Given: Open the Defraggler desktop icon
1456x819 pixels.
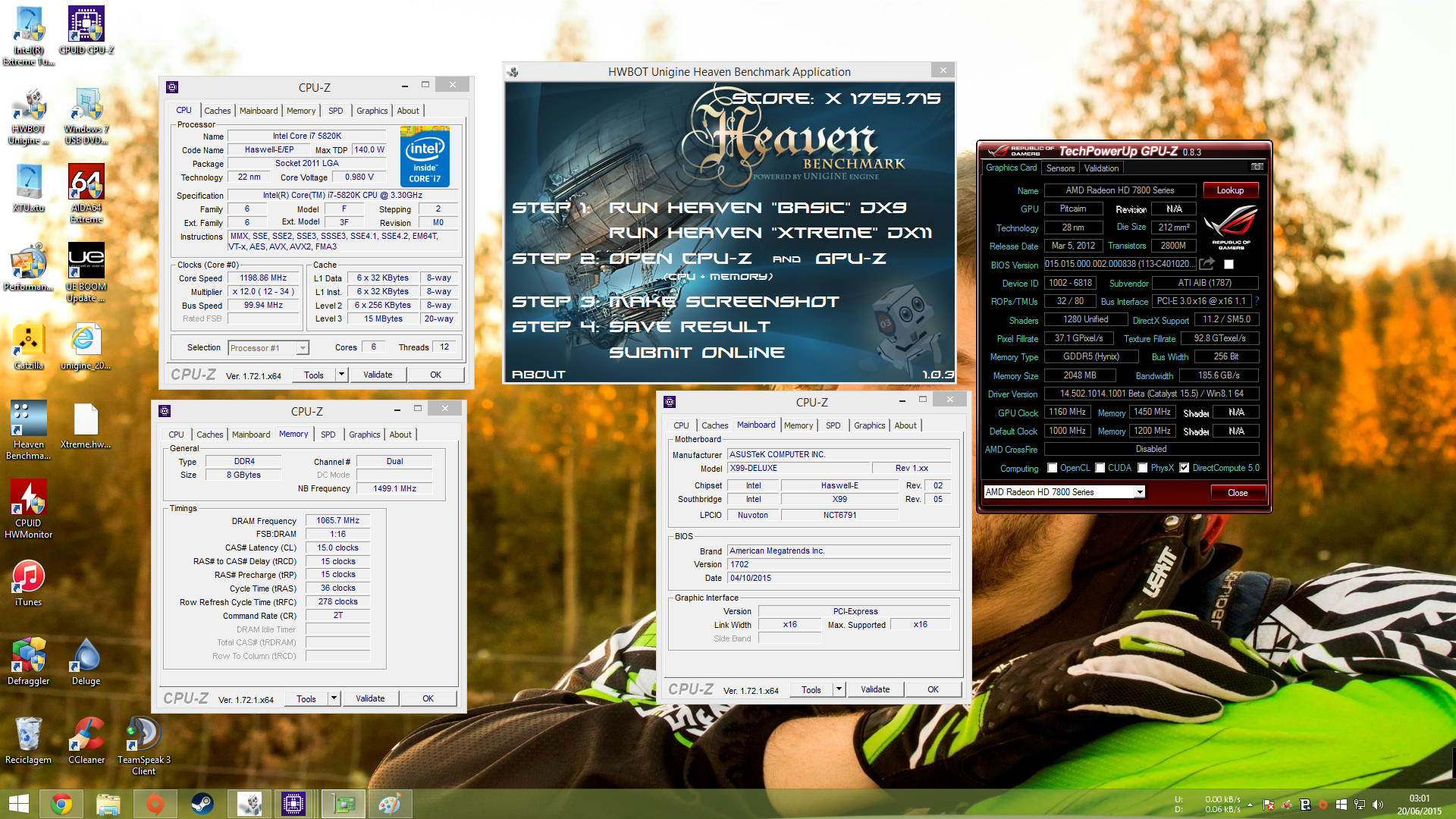Looking at the screenshot, I should pyautogui.click(x=29, y=661).
